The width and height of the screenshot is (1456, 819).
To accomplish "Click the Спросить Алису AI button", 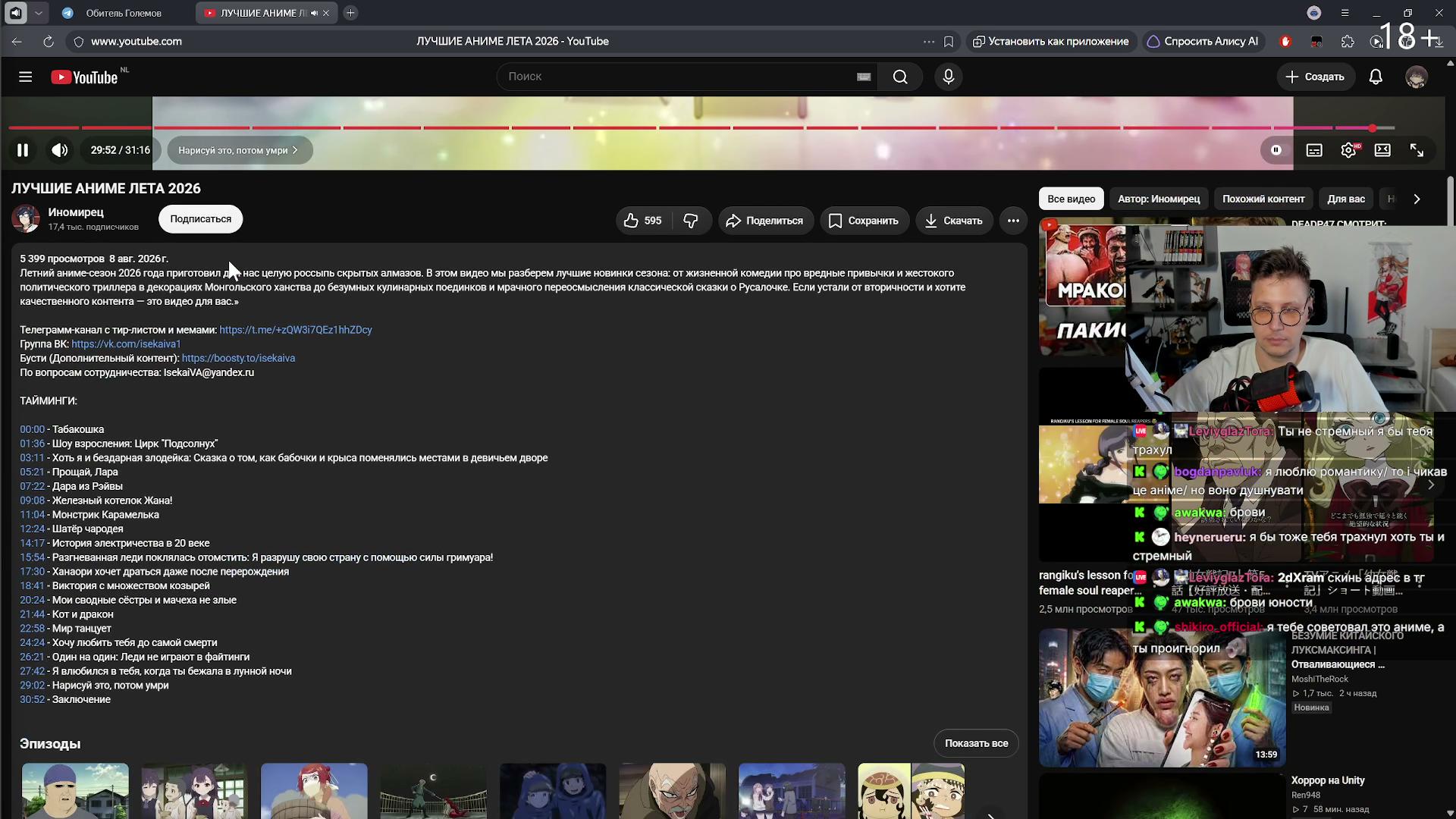I will (x=1202, y=42).
